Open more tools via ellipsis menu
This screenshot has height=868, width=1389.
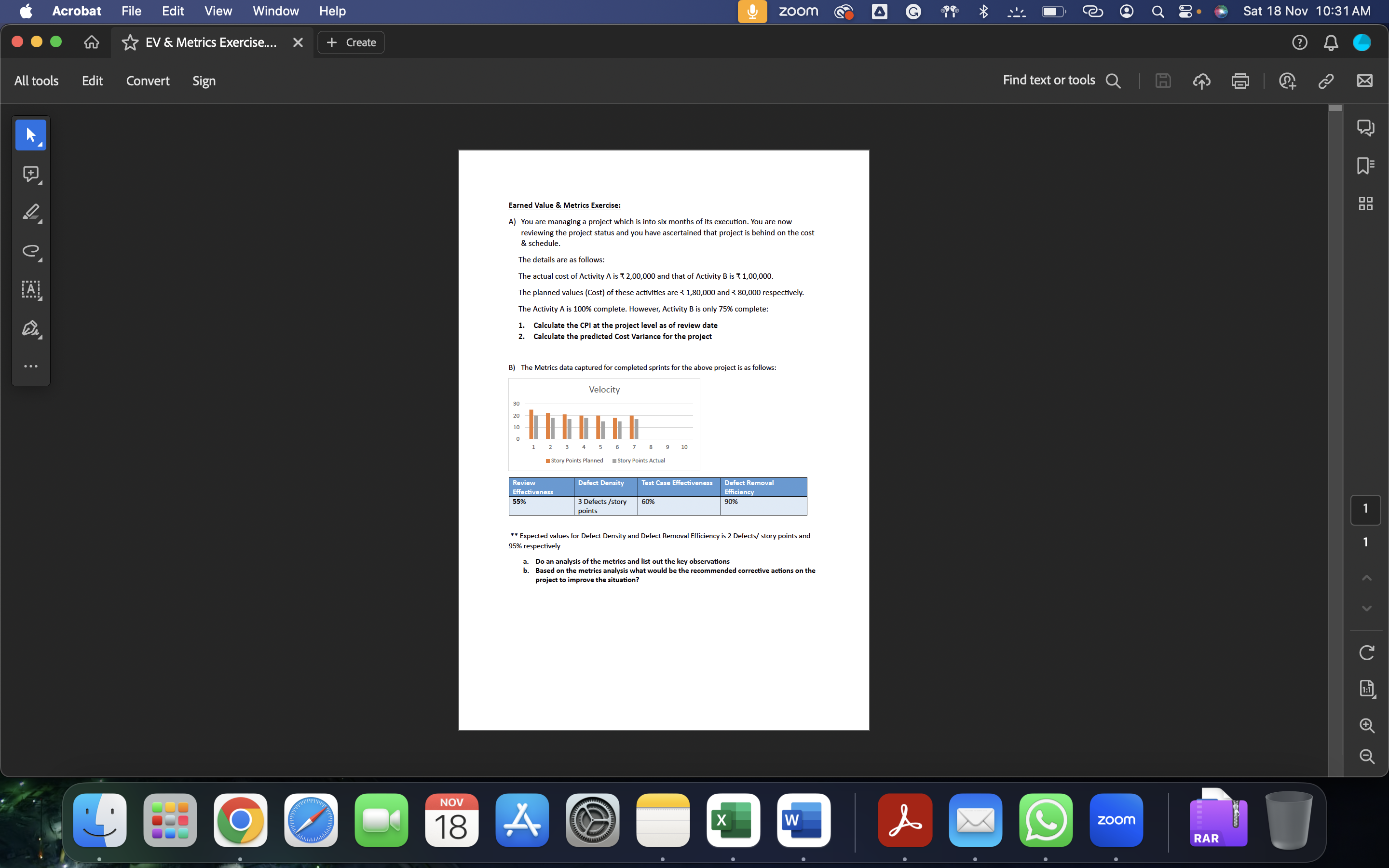(x=30, y=366)
